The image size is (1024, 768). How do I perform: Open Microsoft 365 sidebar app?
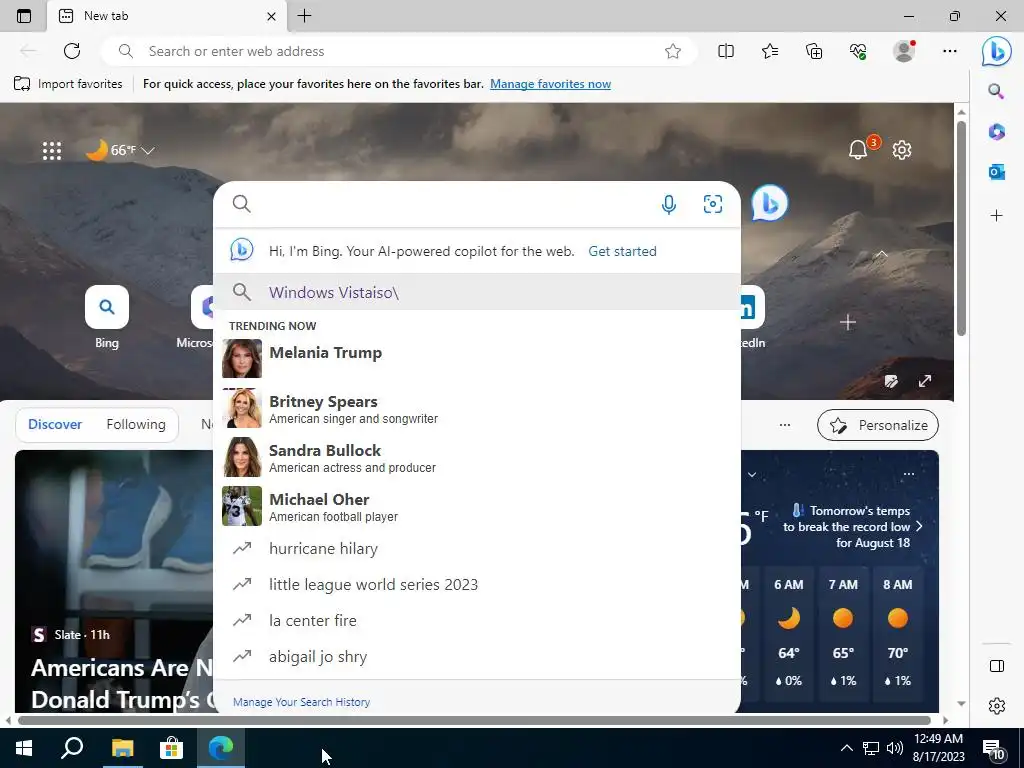coord(996,132)
